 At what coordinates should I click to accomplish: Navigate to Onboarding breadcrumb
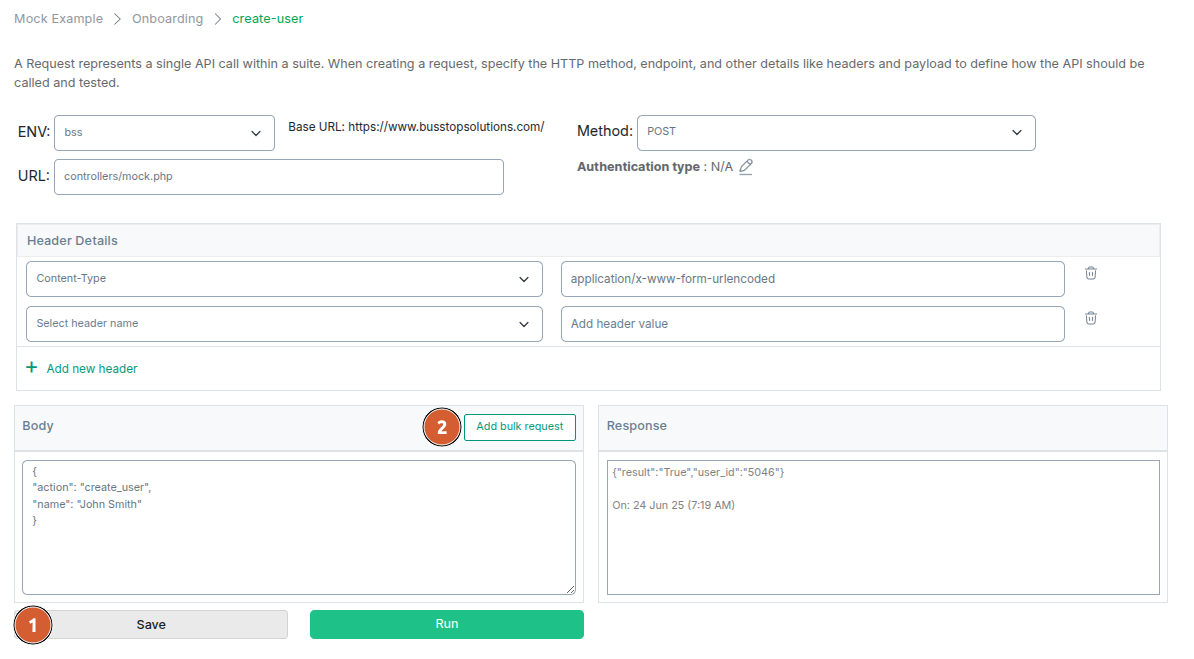pyautogui.click(x=168, y=19)
